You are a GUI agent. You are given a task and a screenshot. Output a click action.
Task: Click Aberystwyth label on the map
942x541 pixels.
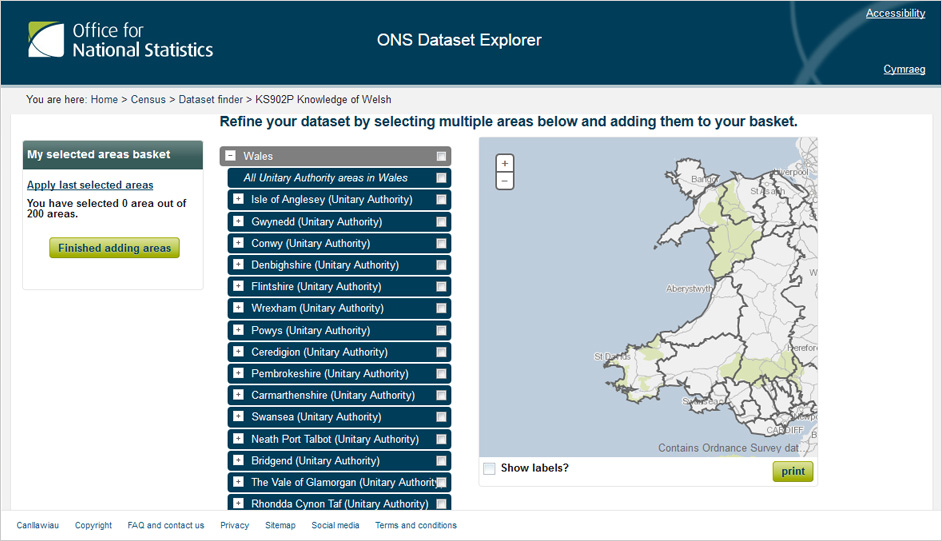[690, 289]
